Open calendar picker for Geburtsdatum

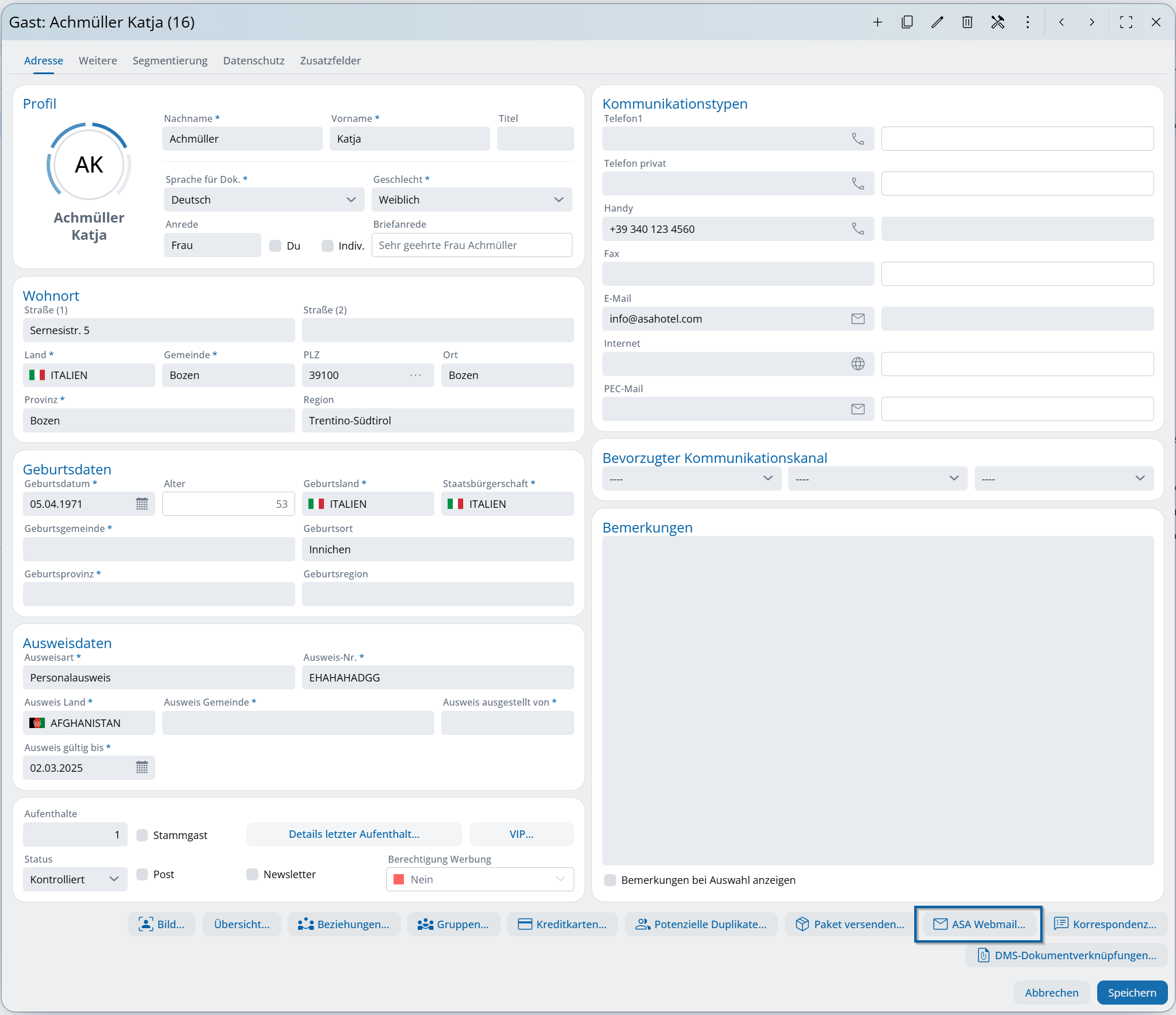coord(142,504)
